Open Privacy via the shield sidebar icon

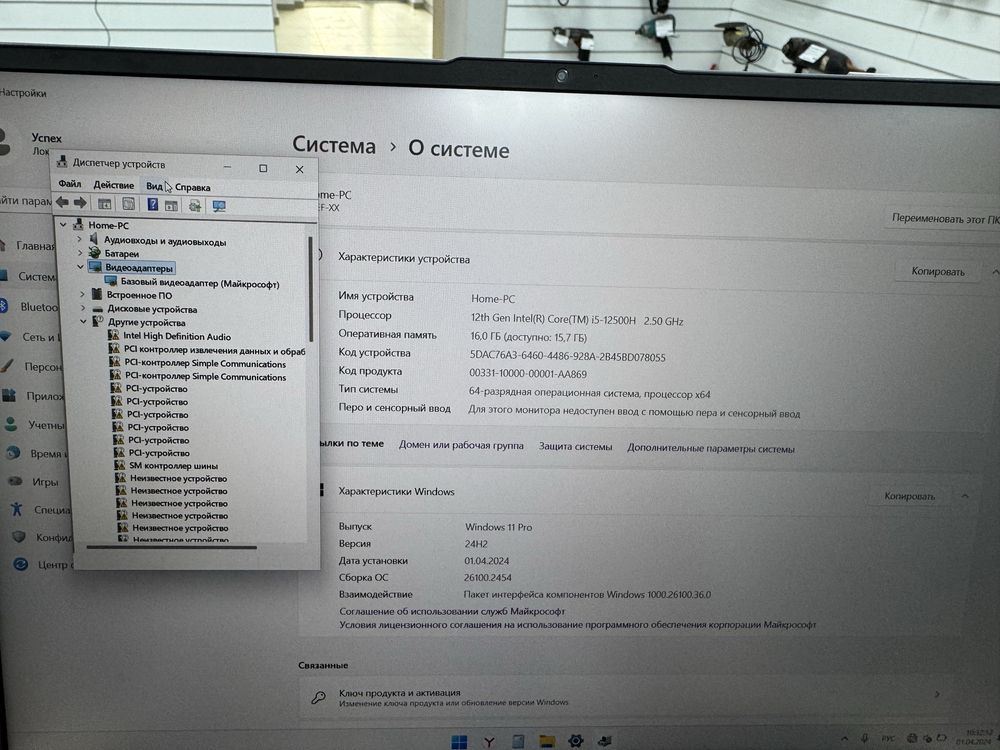(x=19, y=536)
